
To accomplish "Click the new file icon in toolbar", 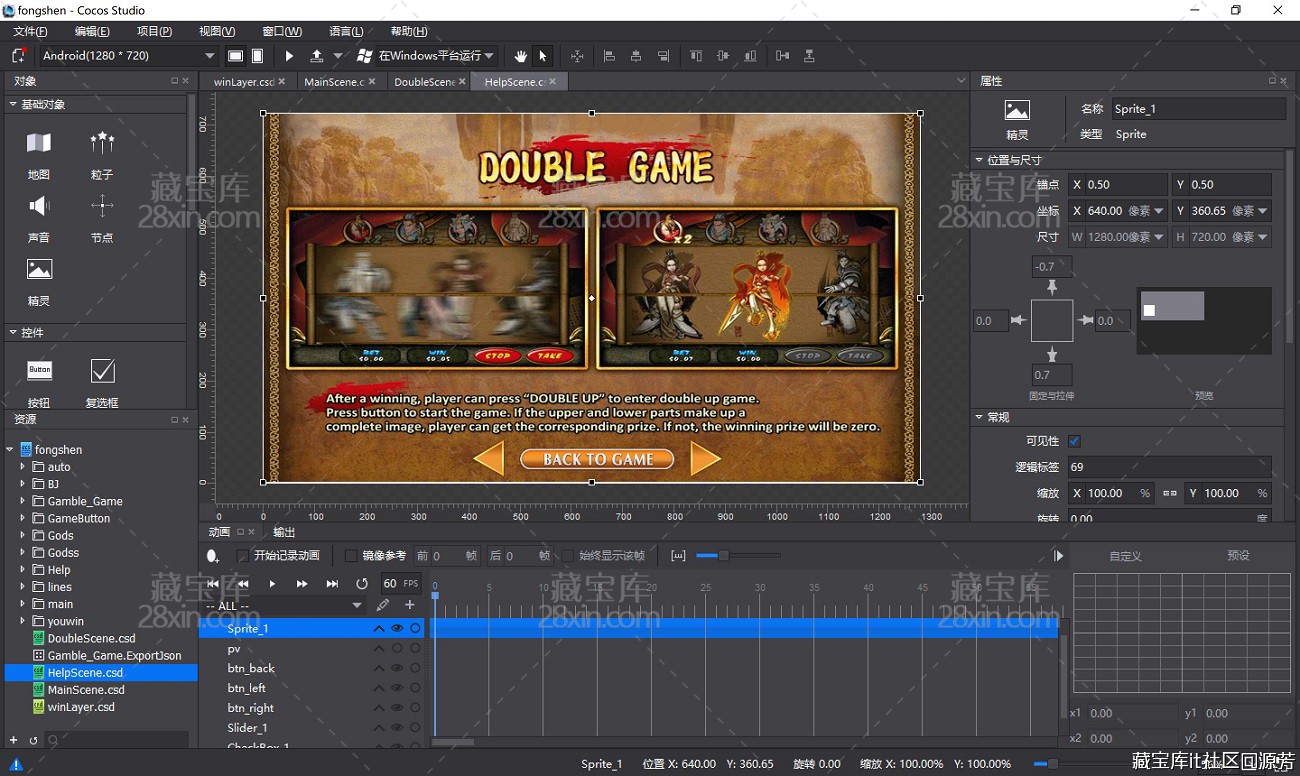I will [18, 56].
